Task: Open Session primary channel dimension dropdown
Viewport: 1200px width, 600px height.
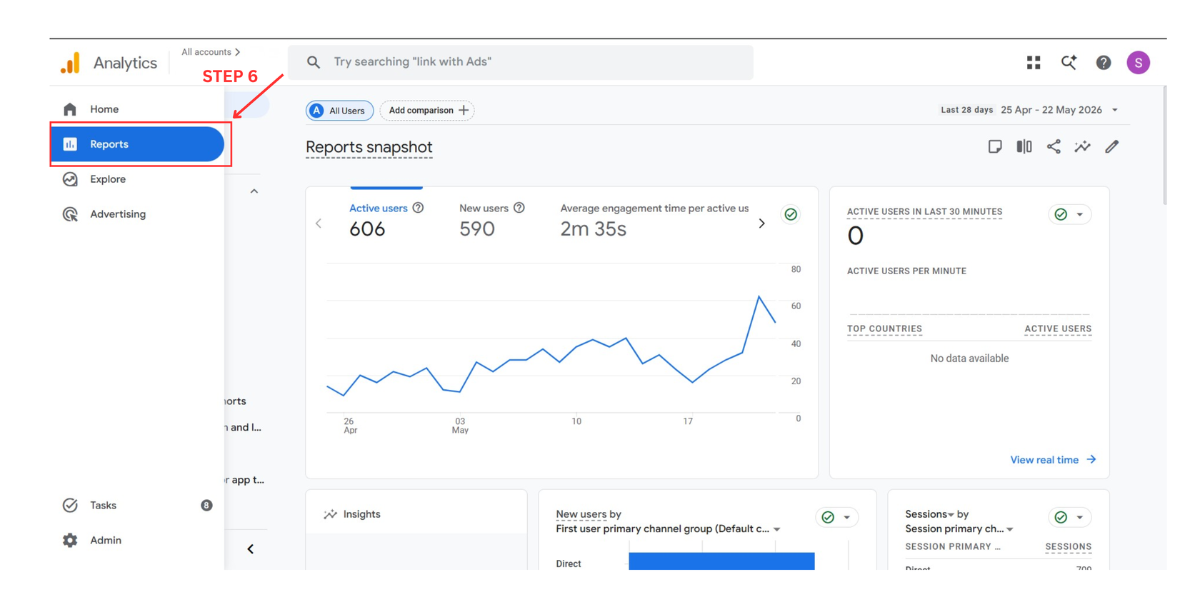Action: pos(959,529)
